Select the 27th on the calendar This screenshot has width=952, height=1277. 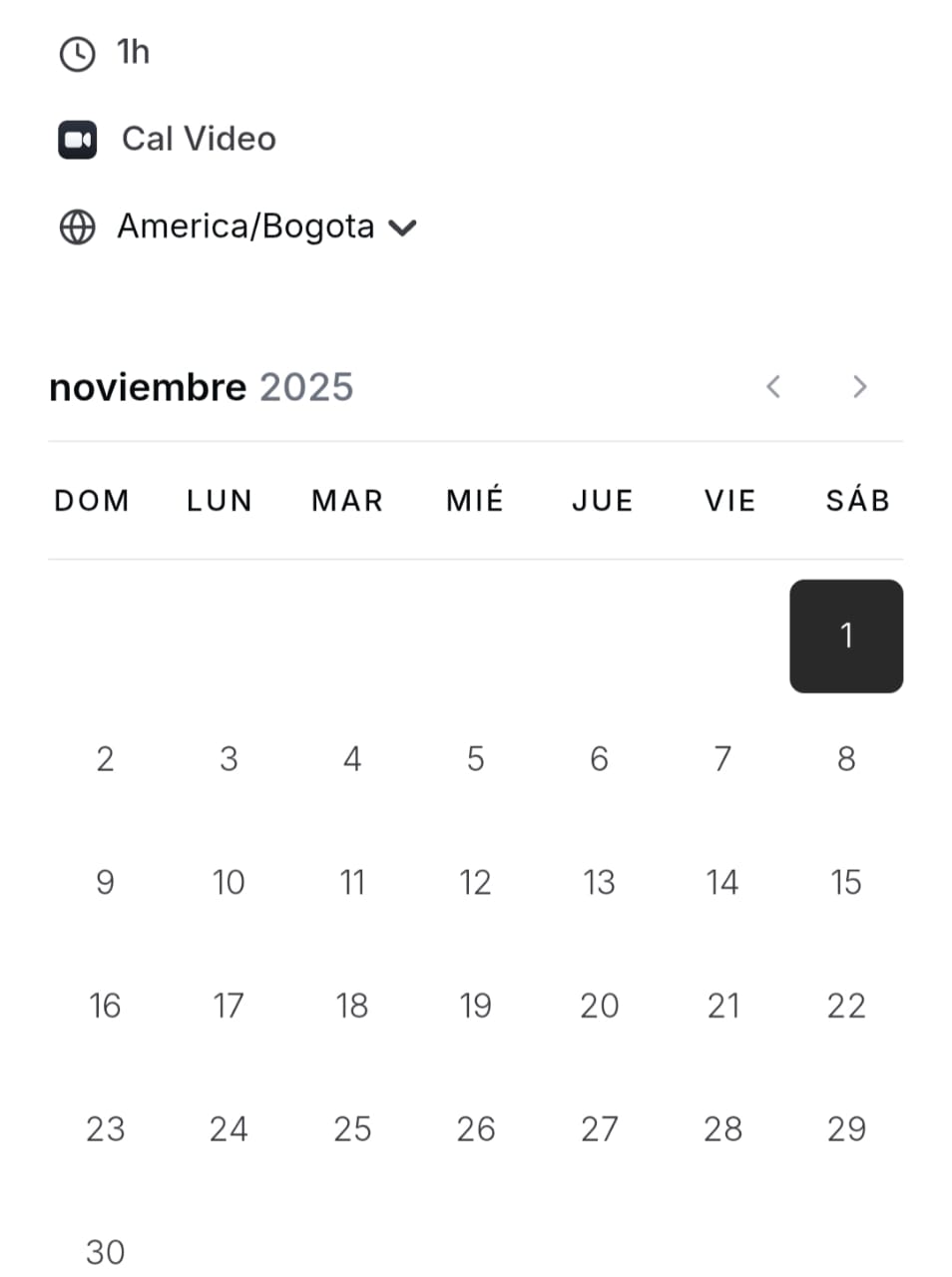coord(599,1129)
